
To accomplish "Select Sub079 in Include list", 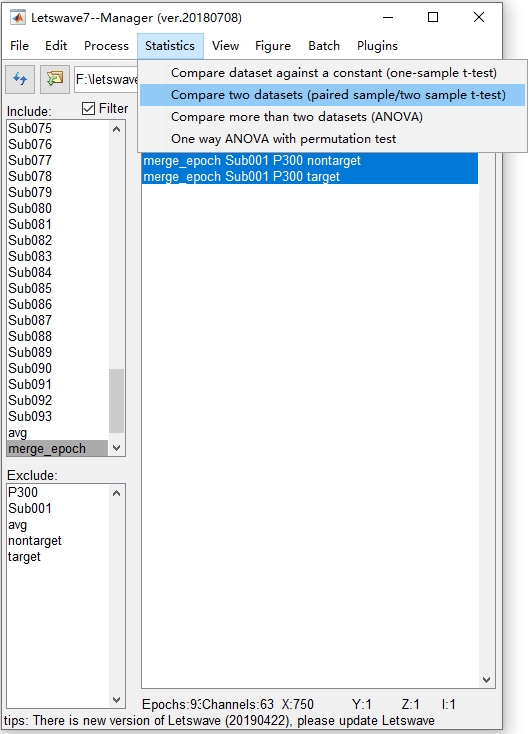I will [x=58, y=192].
